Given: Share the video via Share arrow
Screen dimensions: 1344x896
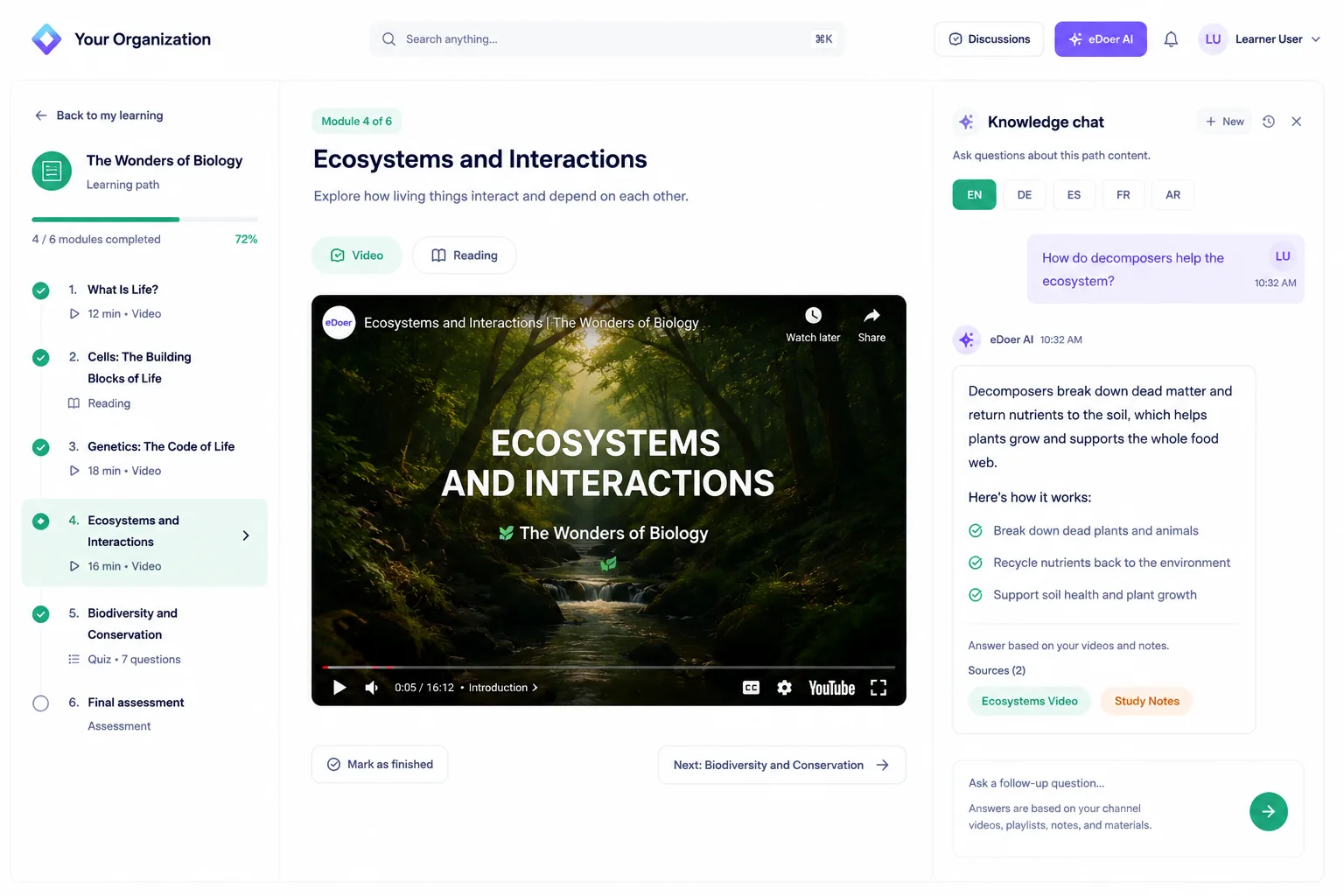Looking at the screenshot, I should click(x=871, y=316).
